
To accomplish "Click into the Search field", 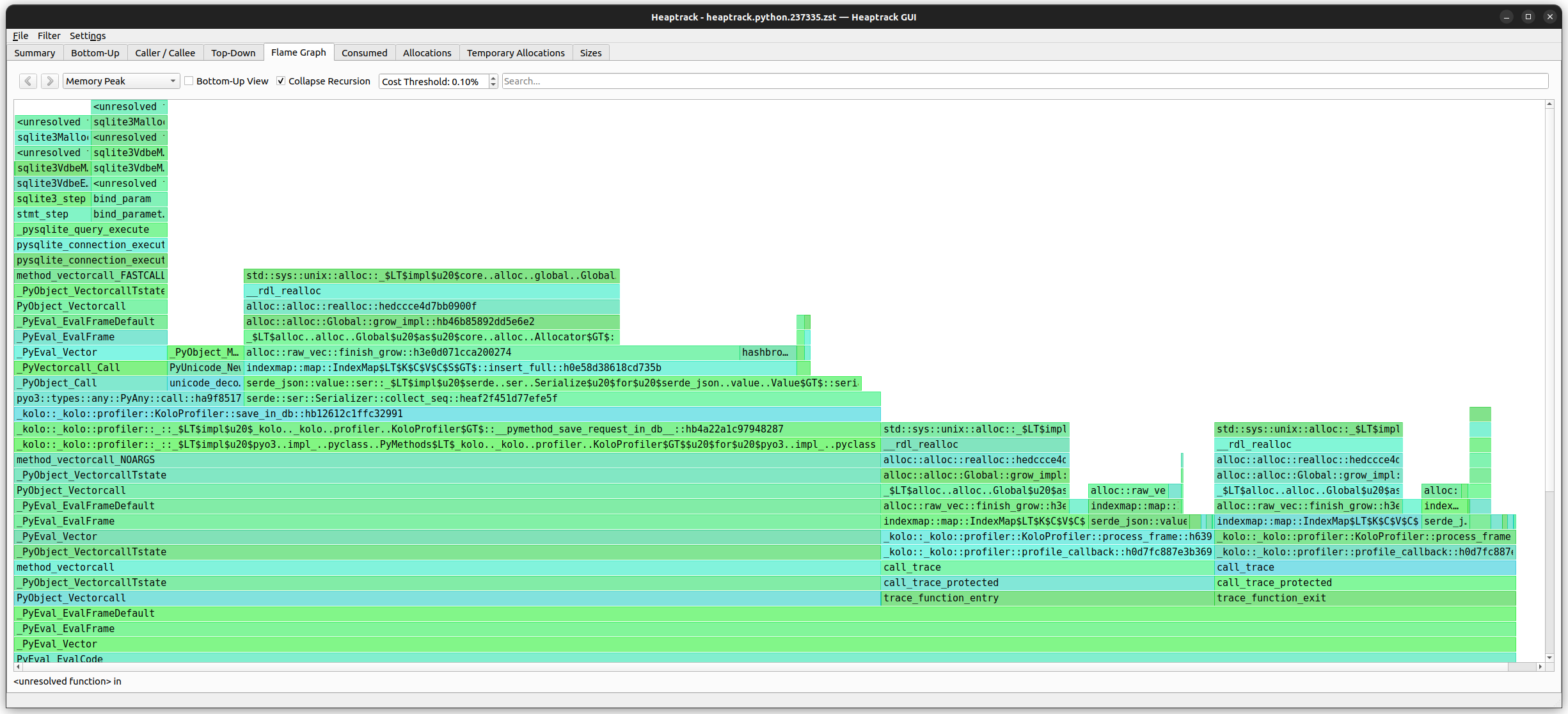I will coord(1025,81).
